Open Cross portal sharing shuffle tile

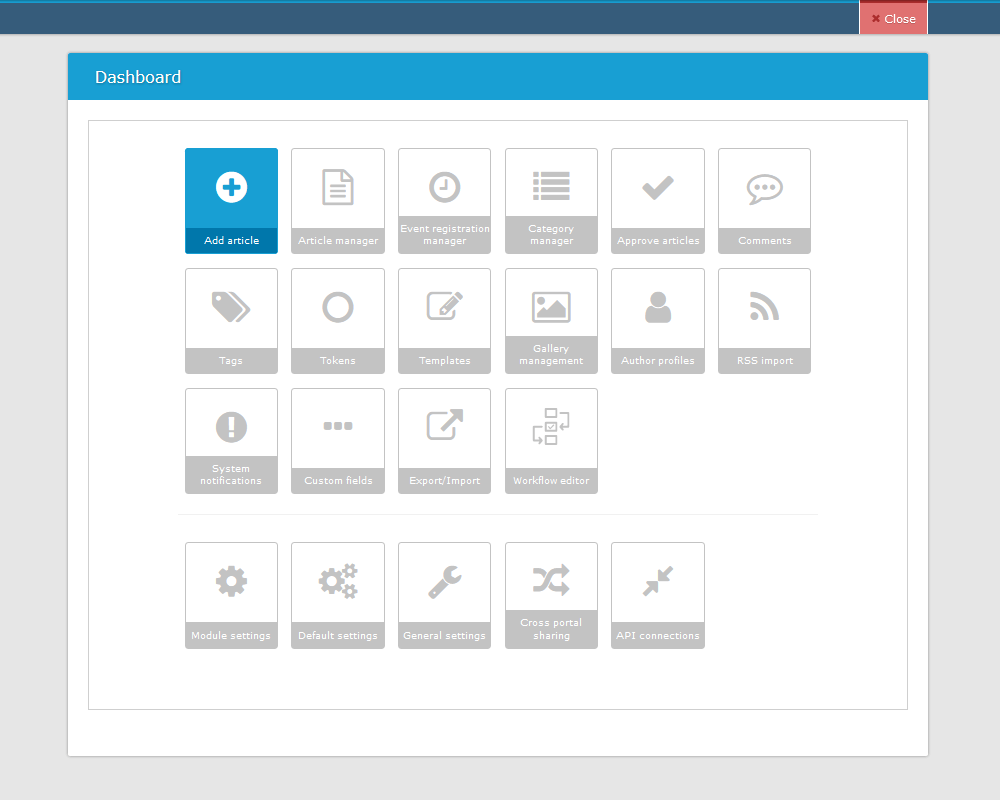551,595
